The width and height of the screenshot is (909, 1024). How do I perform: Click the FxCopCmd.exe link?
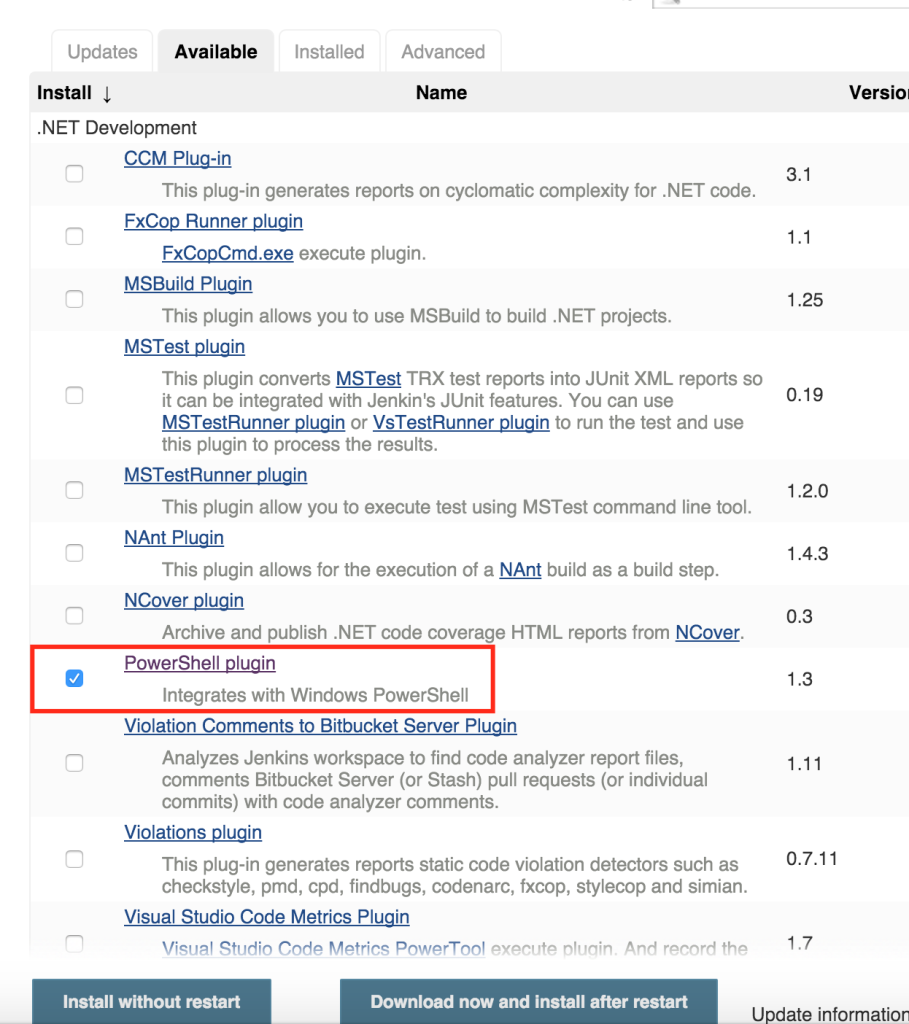[x=227, y=253]
